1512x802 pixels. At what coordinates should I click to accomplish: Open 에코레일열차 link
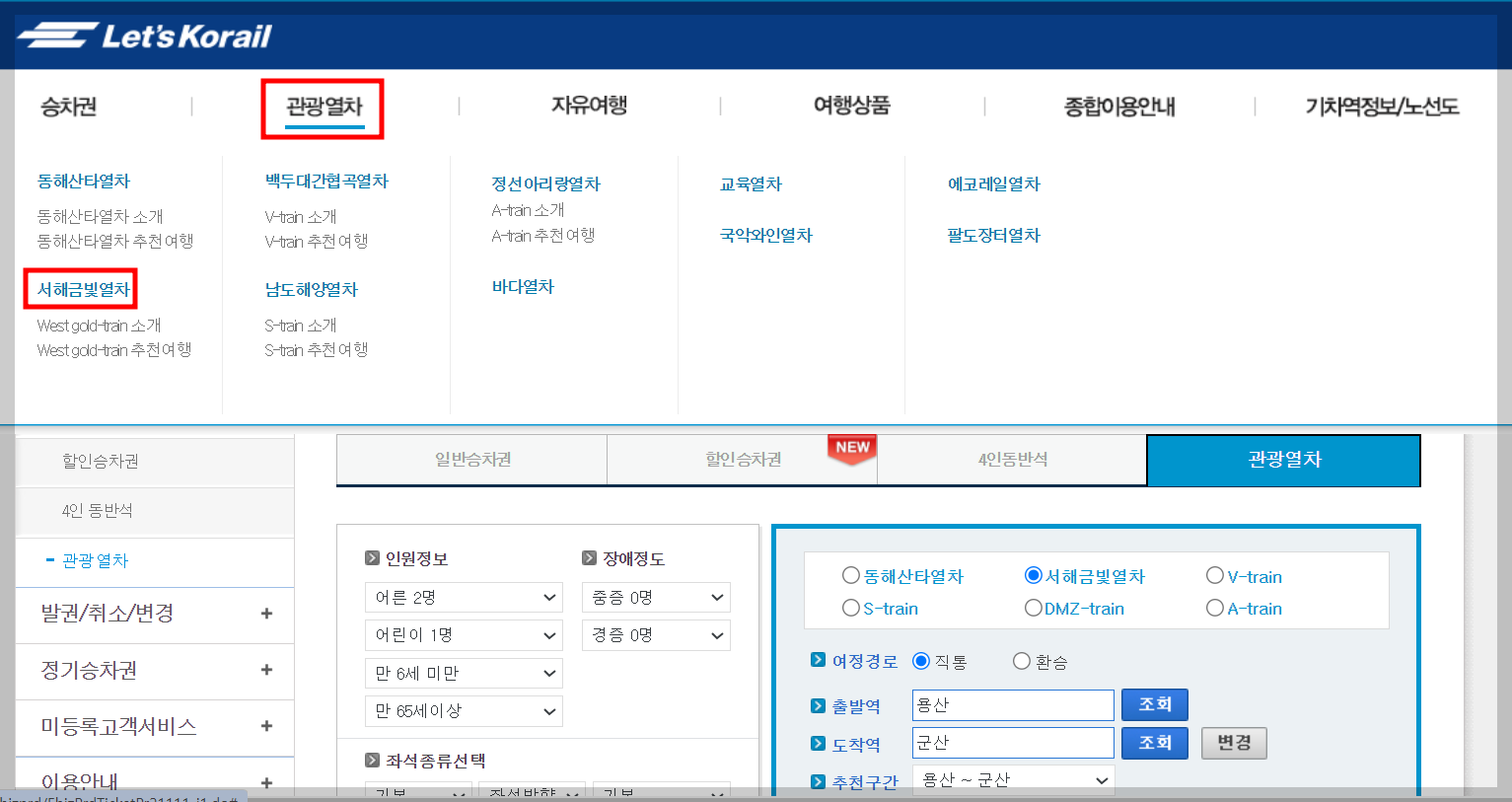coord(994,184)
